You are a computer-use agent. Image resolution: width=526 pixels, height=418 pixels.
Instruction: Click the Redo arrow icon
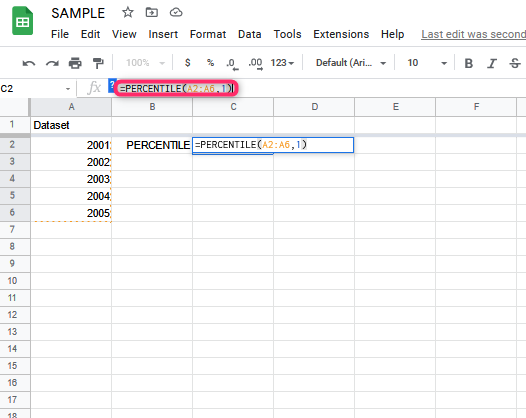[52, 63]
